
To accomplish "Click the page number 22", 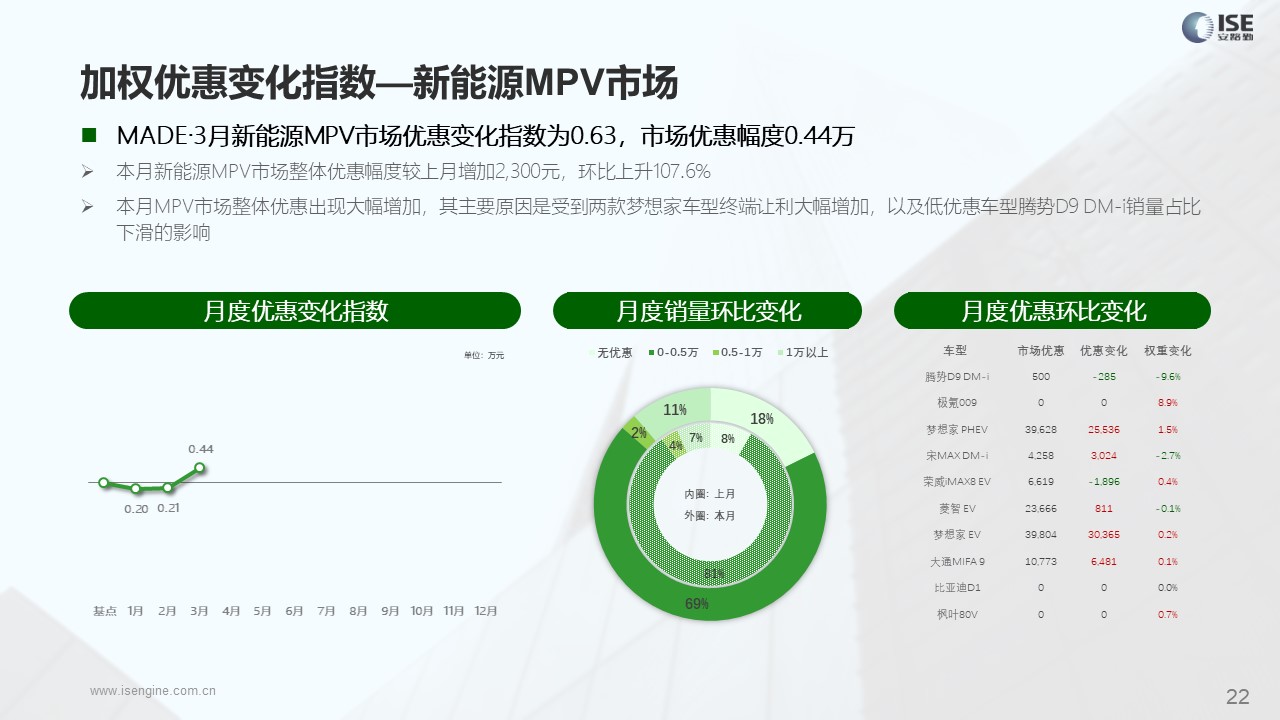I will [x=1238, y=696].
